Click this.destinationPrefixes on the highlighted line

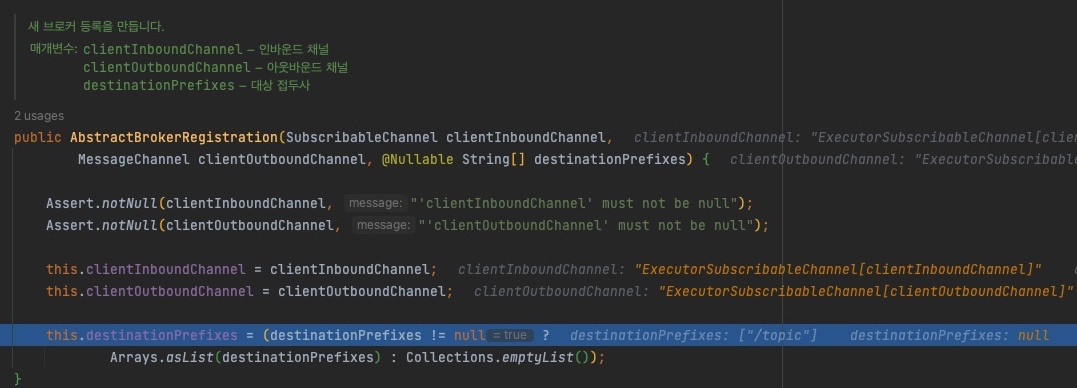click(x=141, y=335)
